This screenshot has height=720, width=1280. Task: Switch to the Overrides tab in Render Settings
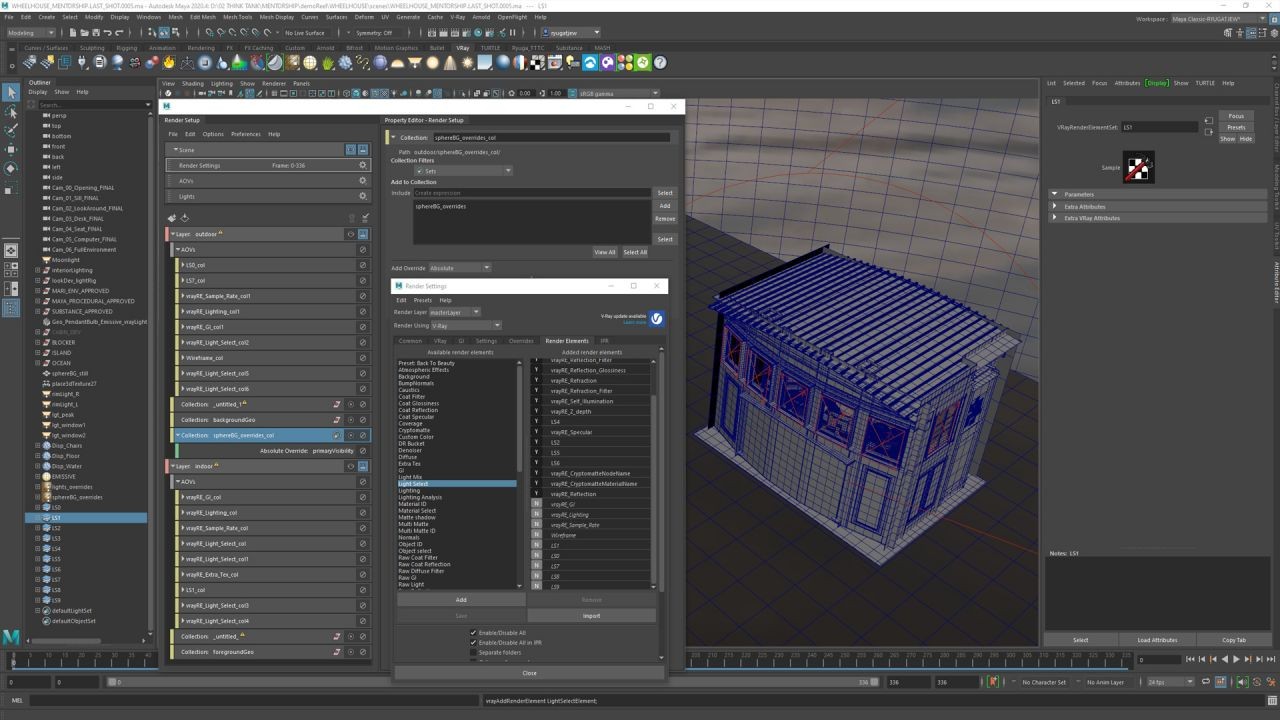pos(521,341)
